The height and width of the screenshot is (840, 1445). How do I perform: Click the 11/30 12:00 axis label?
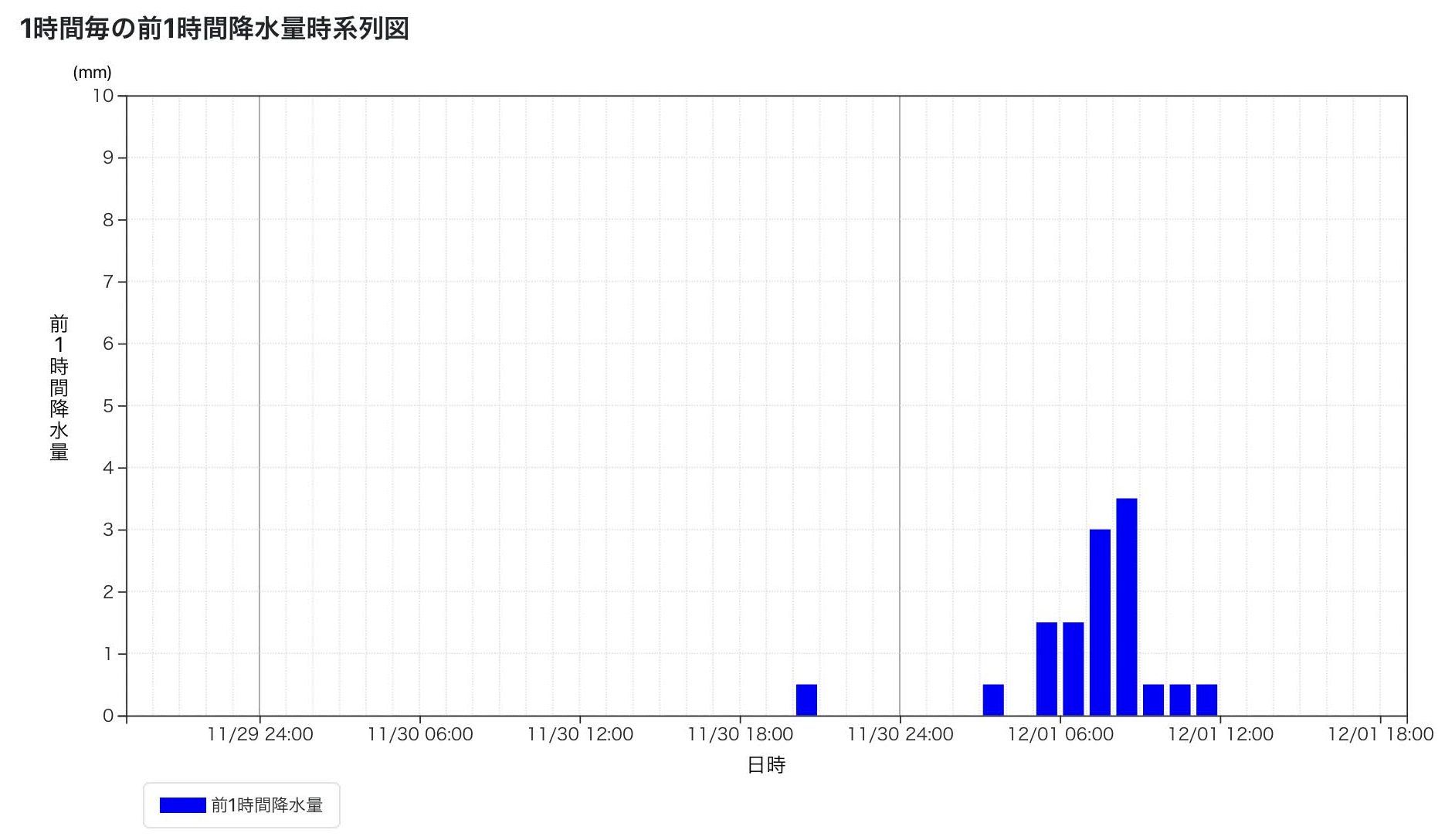(580, 734)
